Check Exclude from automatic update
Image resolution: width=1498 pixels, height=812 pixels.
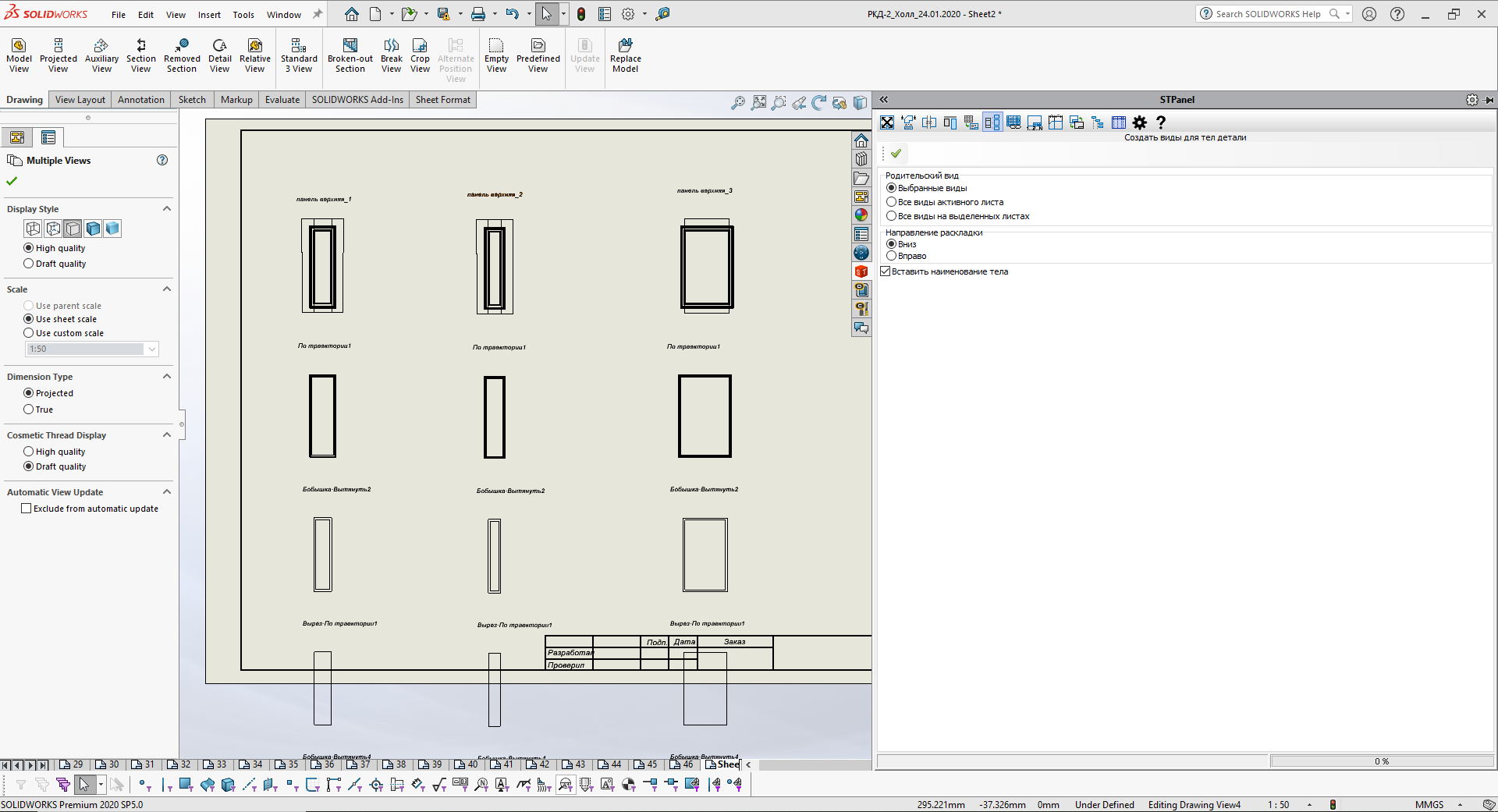coord(27,509)
